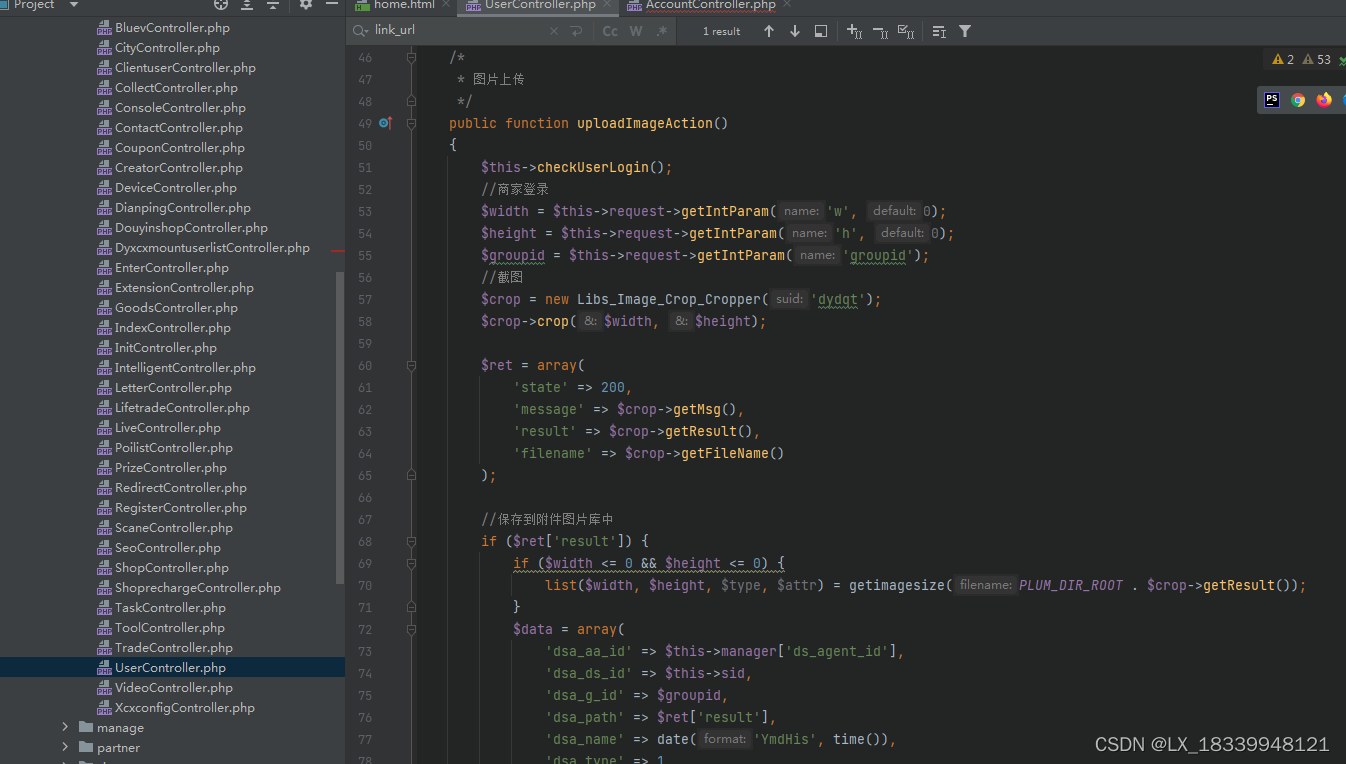Hide the Project tool window
The width and height of the screenshot is (1346, 764).
(x=332, y=5)
